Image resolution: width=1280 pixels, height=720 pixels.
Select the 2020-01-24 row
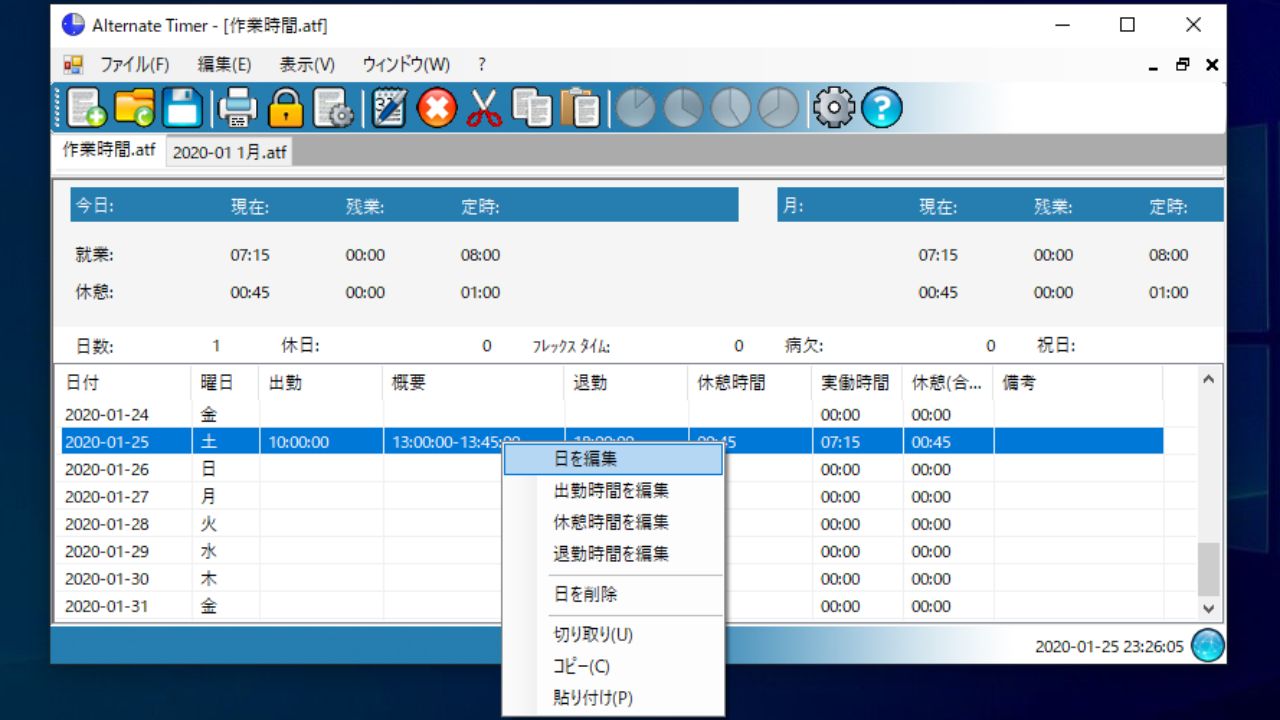pos(612,414)
